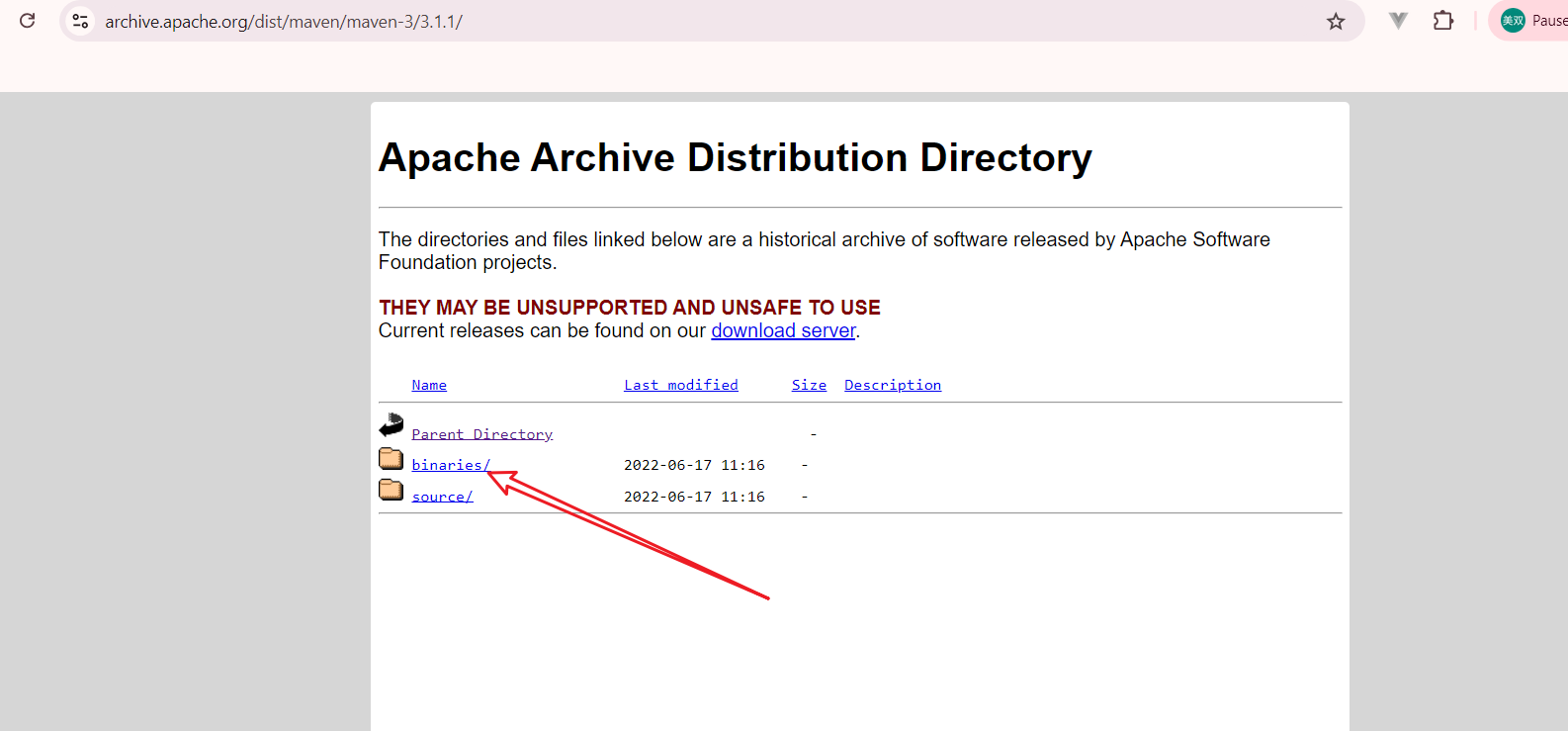Open the V-shaped extension icon
This screenshot has height=731, width=1568.
1398,21
